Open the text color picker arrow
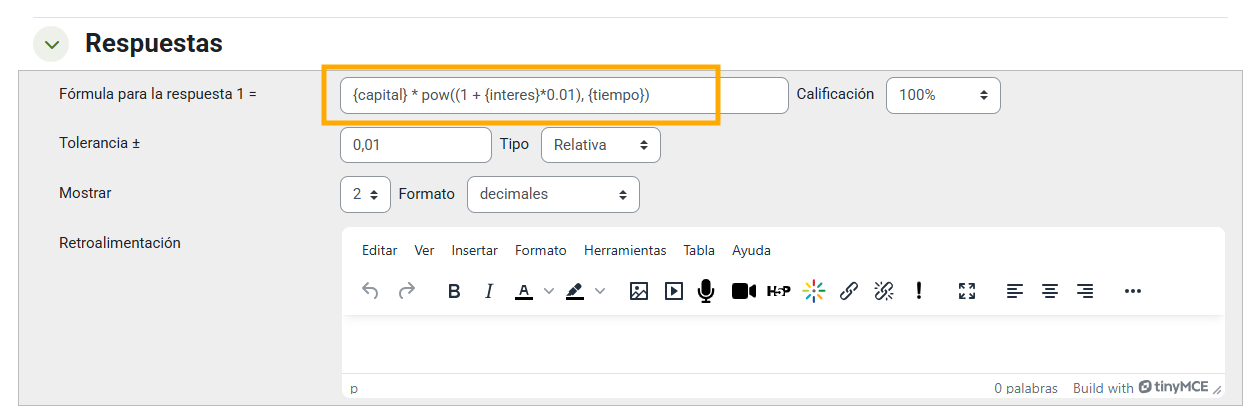 coord(548,291)
